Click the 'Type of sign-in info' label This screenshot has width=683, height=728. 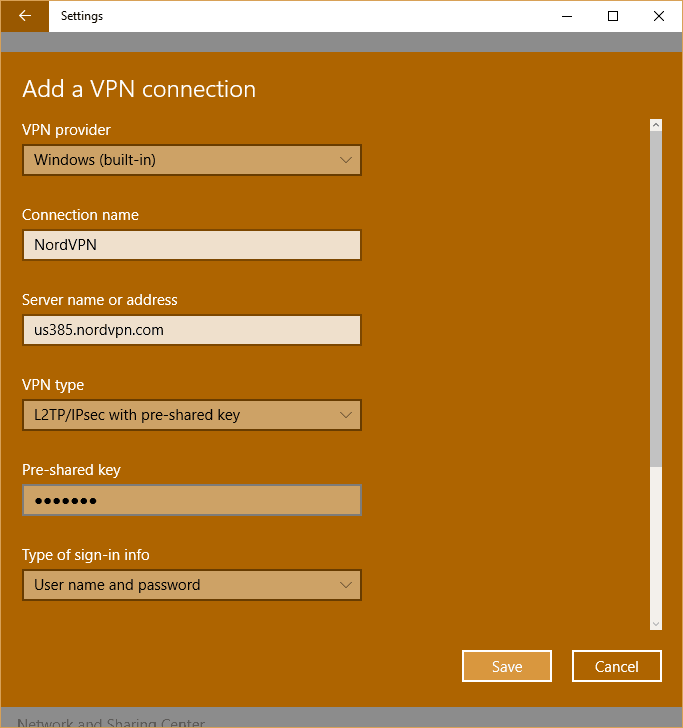coord(86,555)
